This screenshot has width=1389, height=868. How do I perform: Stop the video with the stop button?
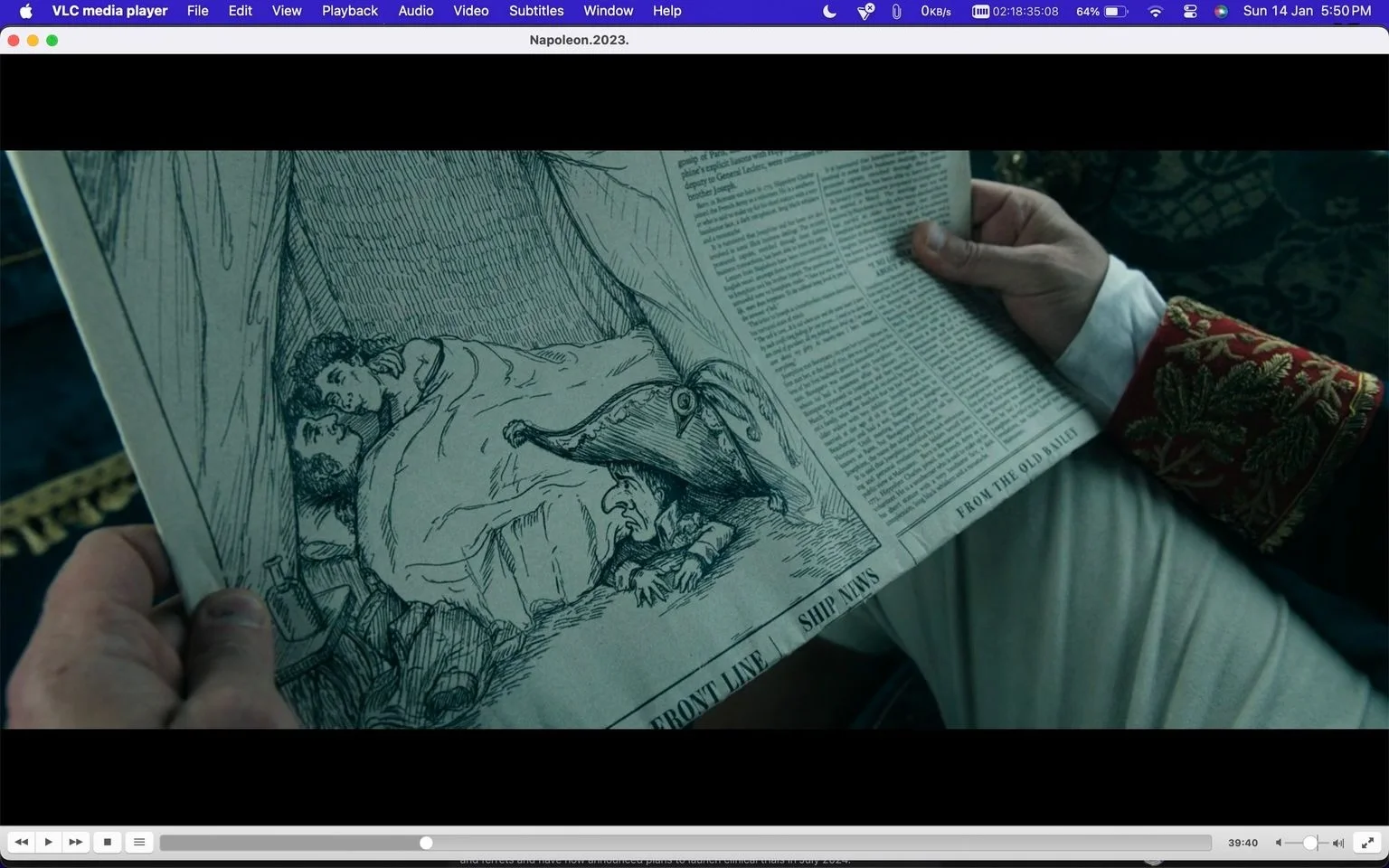108,842
